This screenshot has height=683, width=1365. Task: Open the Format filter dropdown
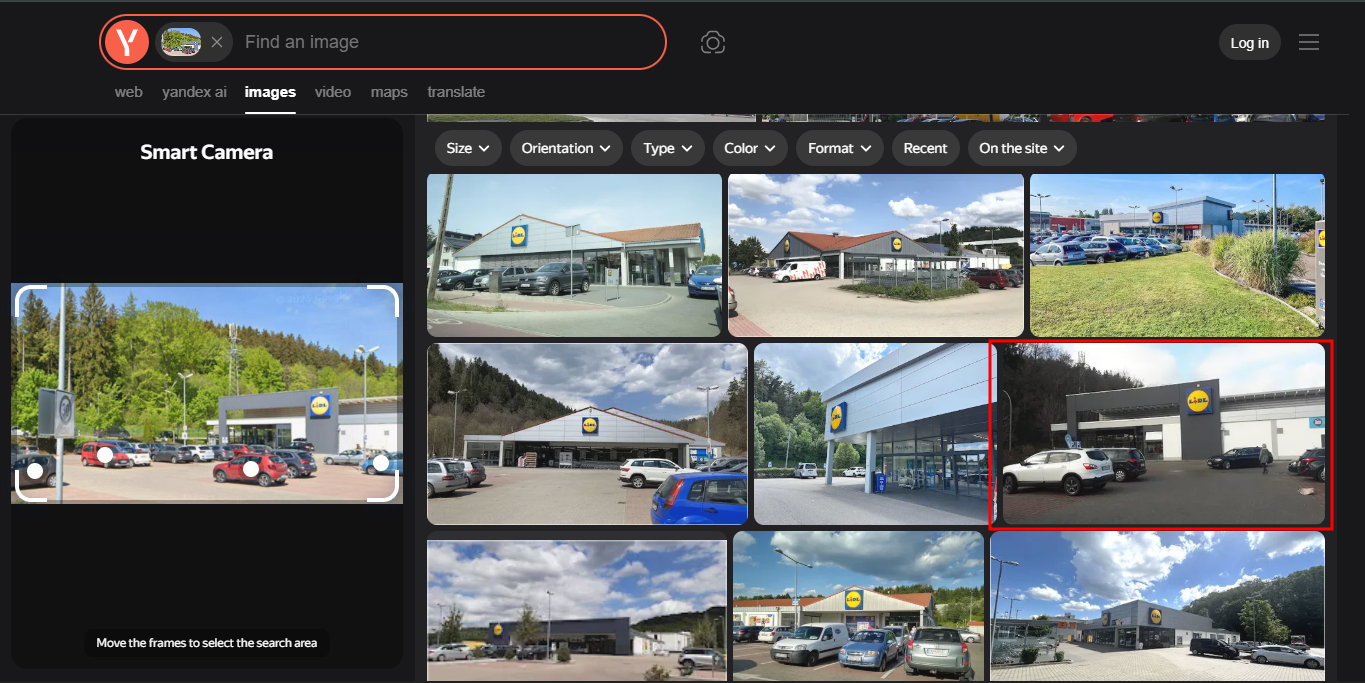pos(839,148)
